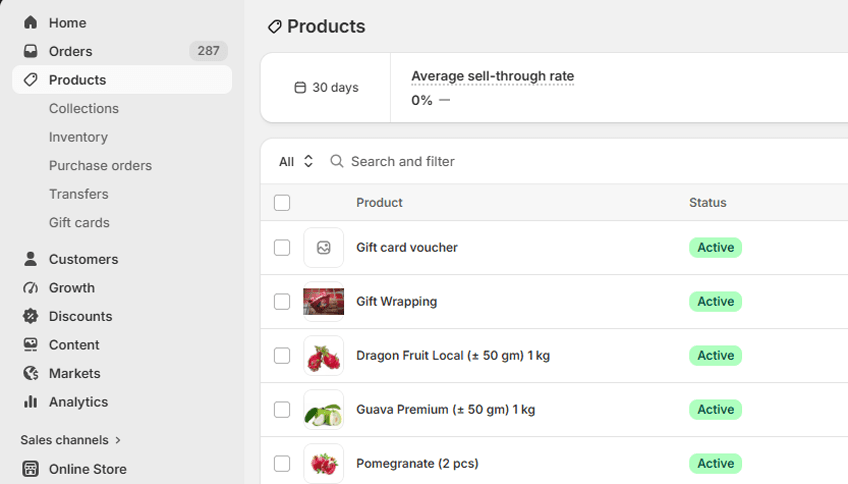Click the Status column header
Viewport: 848px width, 484px height.
(x=707, y=203)
